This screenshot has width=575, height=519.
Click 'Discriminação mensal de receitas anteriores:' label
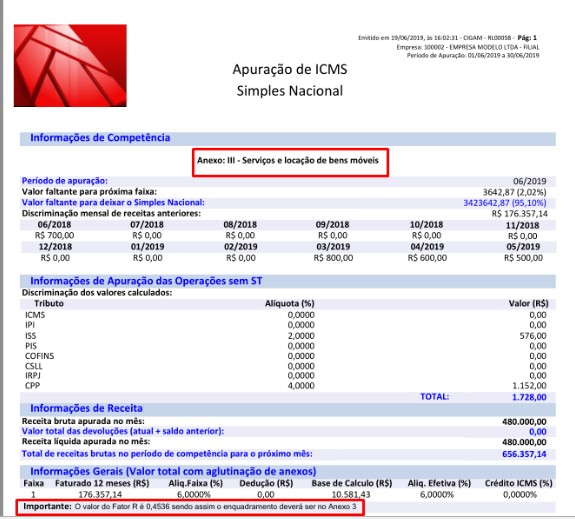click(x=111, y=213)
